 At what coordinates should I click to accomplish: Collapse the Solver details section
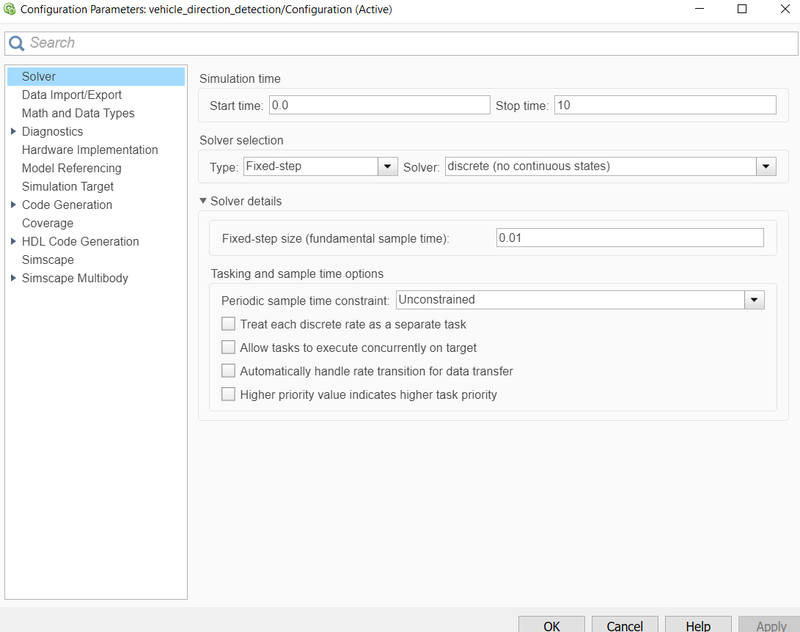203,201
